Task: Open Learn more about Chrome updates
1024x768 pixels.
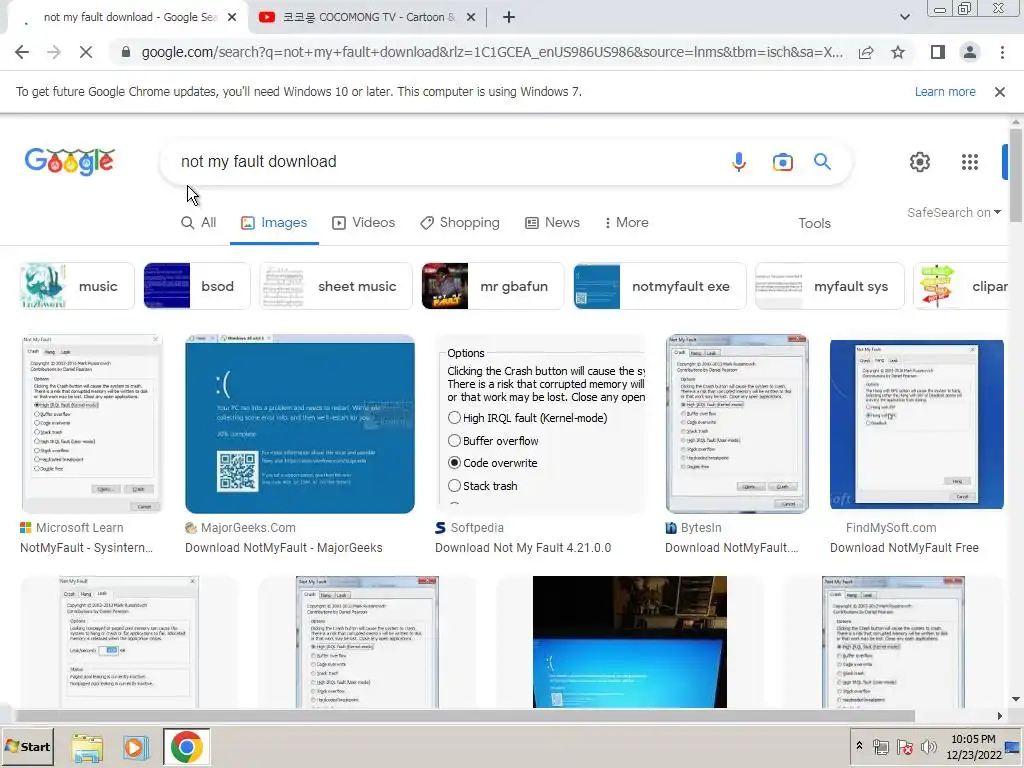Action: (945, 92)
